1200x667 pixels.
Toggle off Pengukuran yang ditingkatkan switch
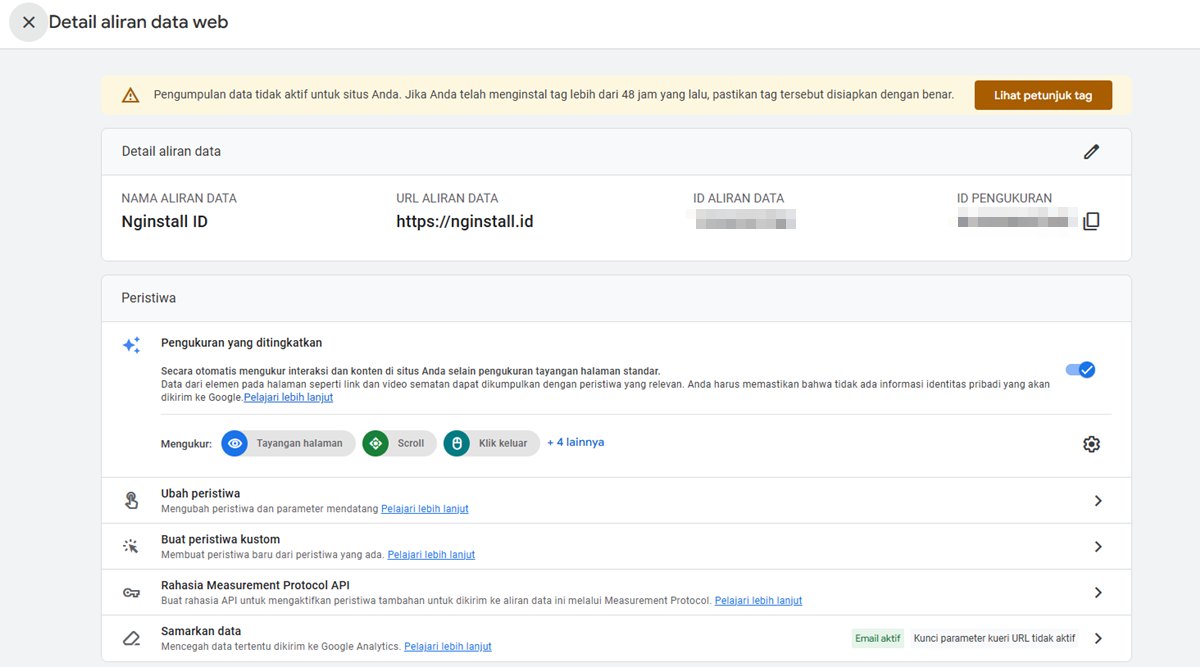(1081, 370)
